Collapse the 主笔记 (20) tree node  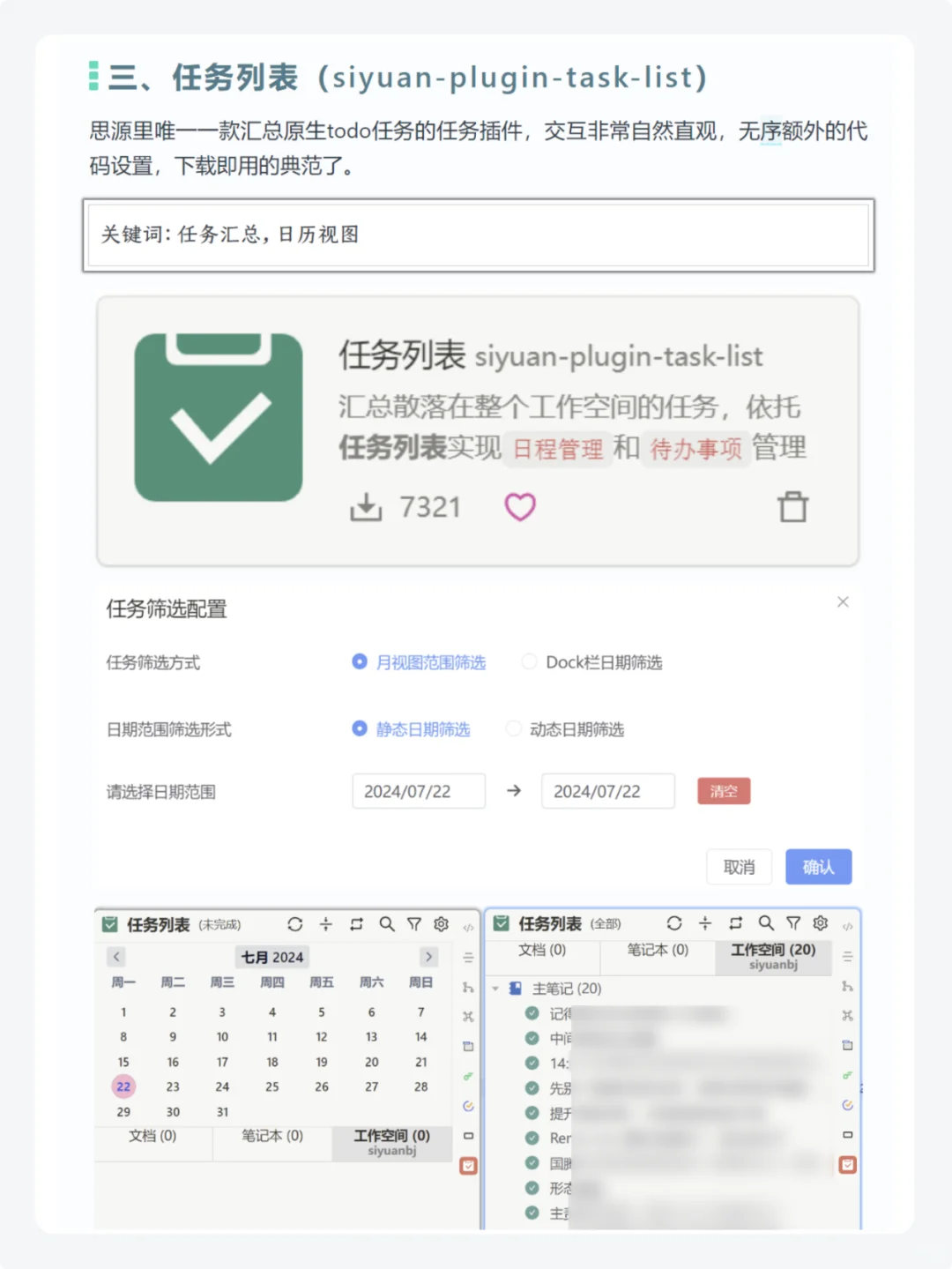tap(495, 989)
